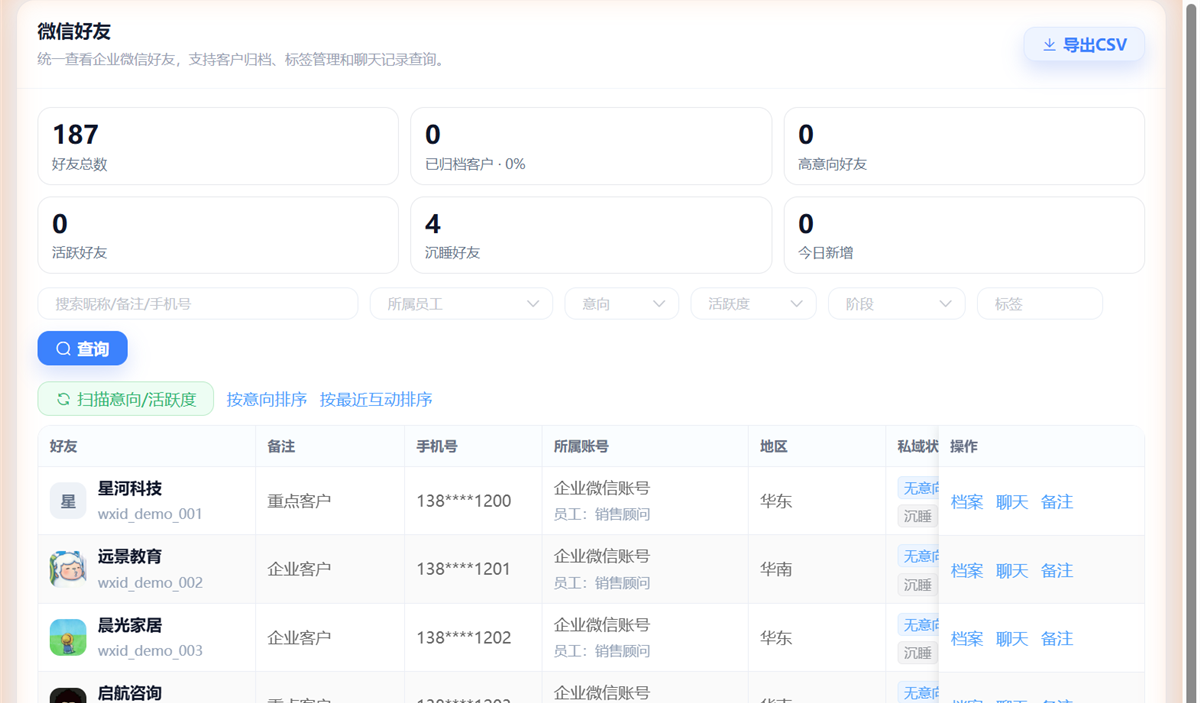Click the 备注 action link for 星河科技
The image size is (1200, 703).
(x=1057, y=502)
